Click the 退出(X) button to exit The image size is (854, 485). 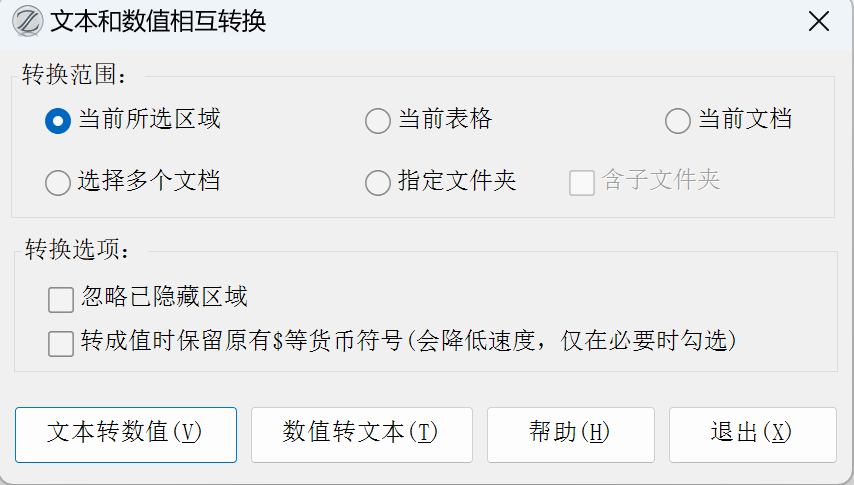752,434
